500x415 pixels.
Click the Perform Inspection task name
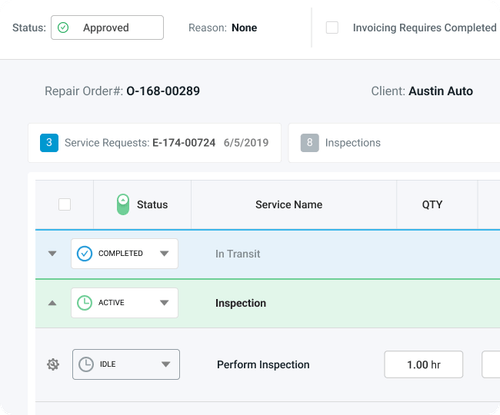[263, 364]
